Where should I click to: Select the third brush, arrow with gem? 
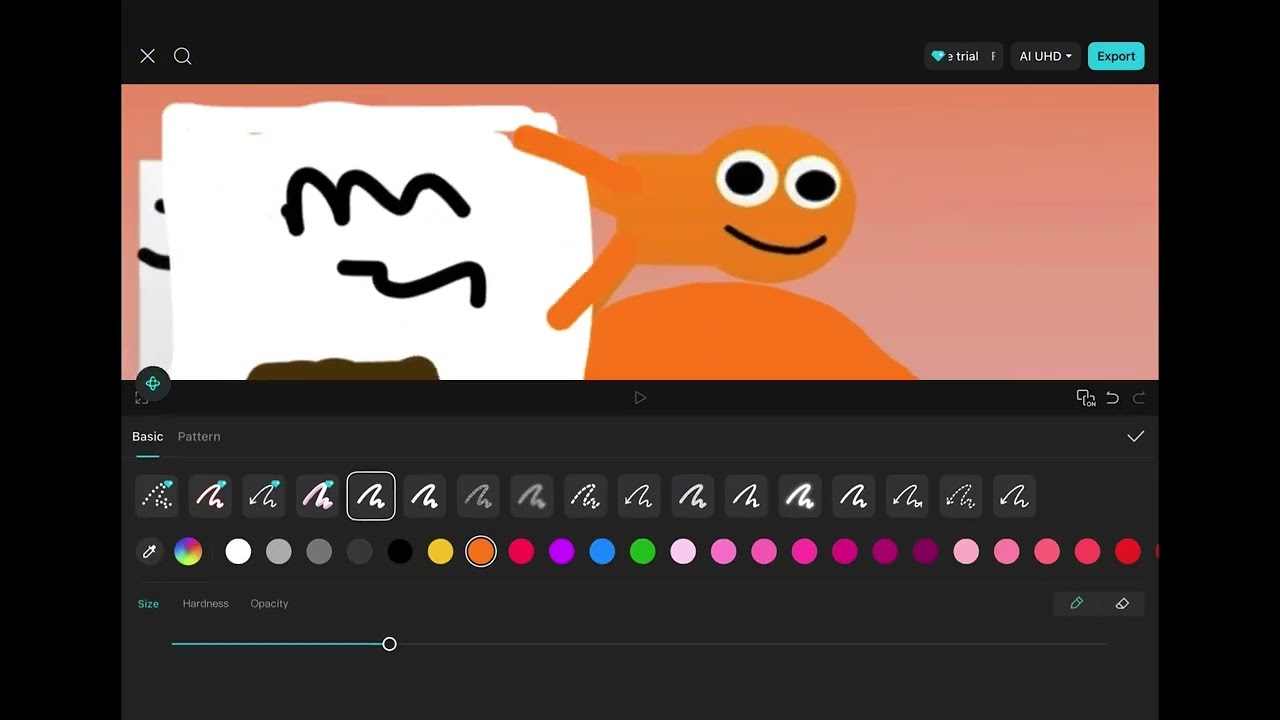tap(264, 496)
